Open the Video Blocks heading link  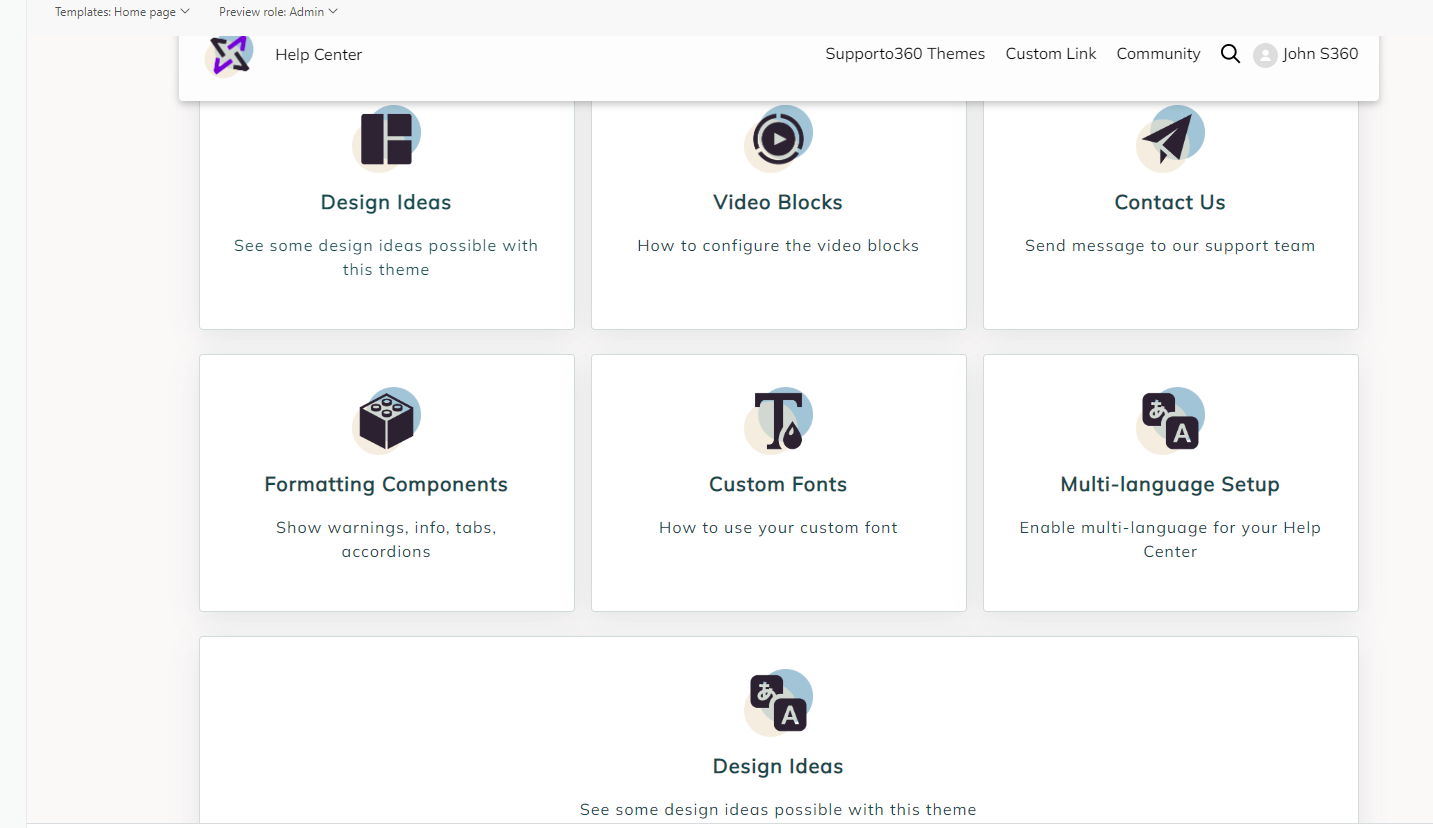(778, 202)
